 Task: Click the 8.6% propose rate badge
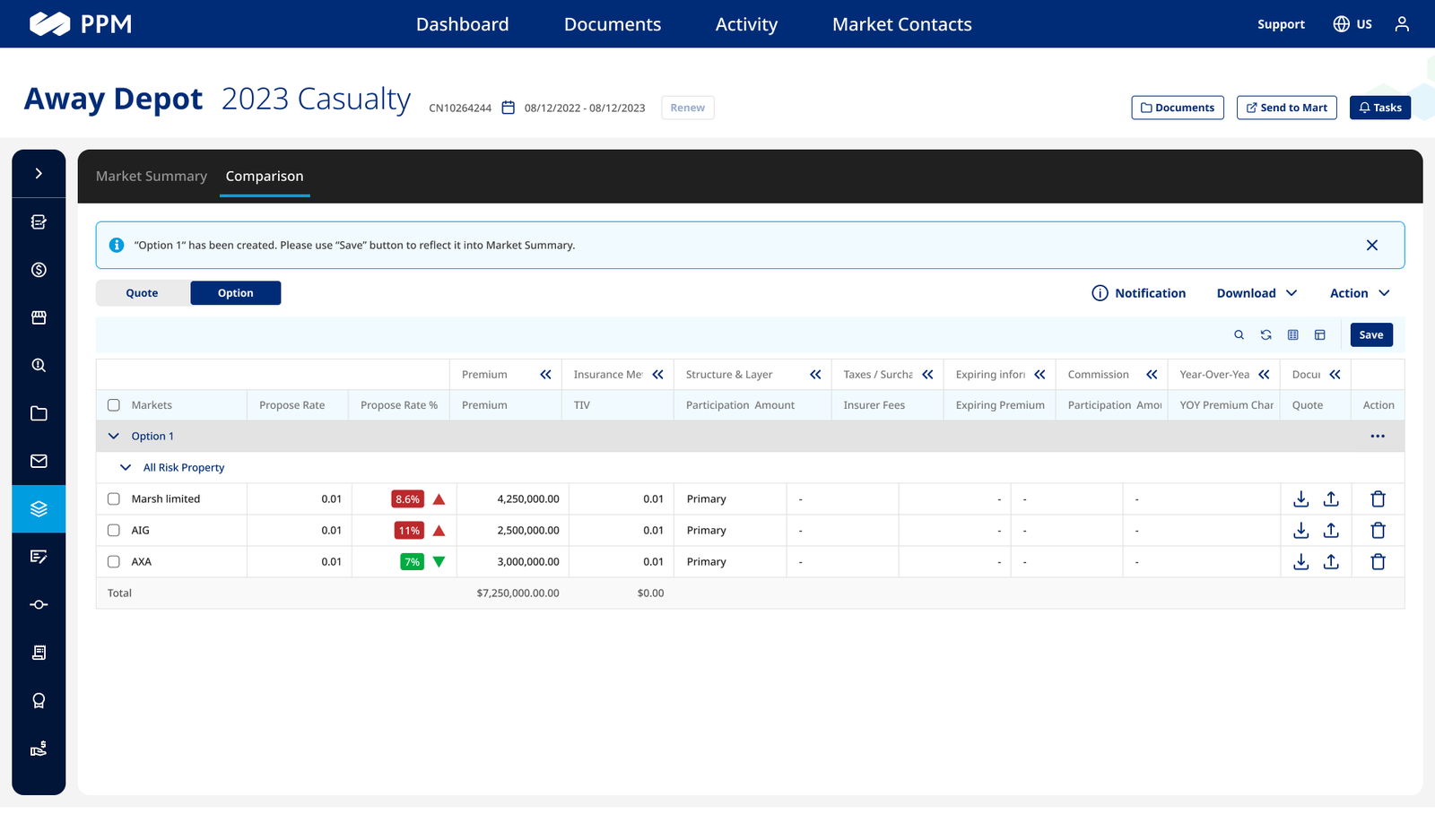pos(407,499)
